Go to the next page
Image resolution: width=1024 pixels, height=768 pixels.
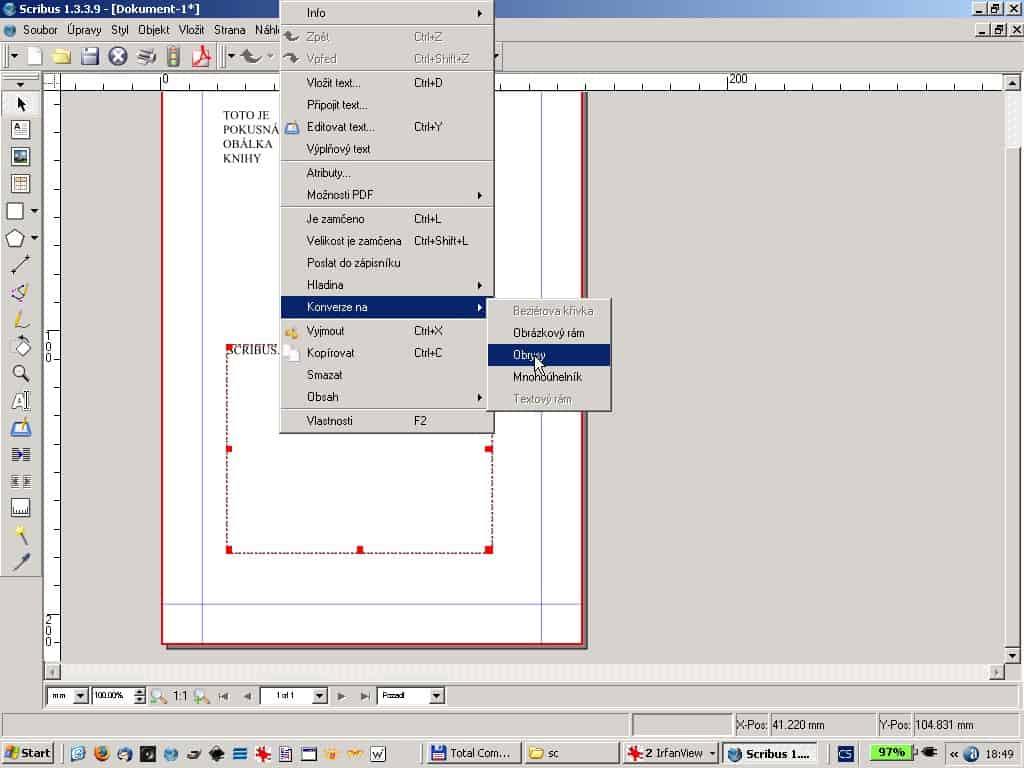[342, 696]
